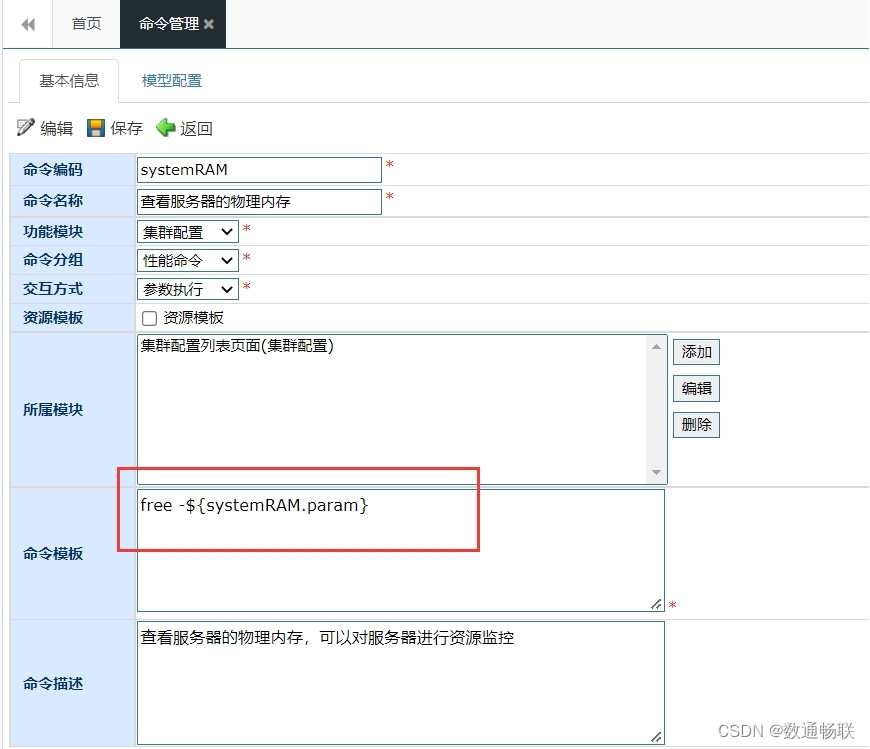Click the 所属模块 list scroll up arrow

[656, 347]
